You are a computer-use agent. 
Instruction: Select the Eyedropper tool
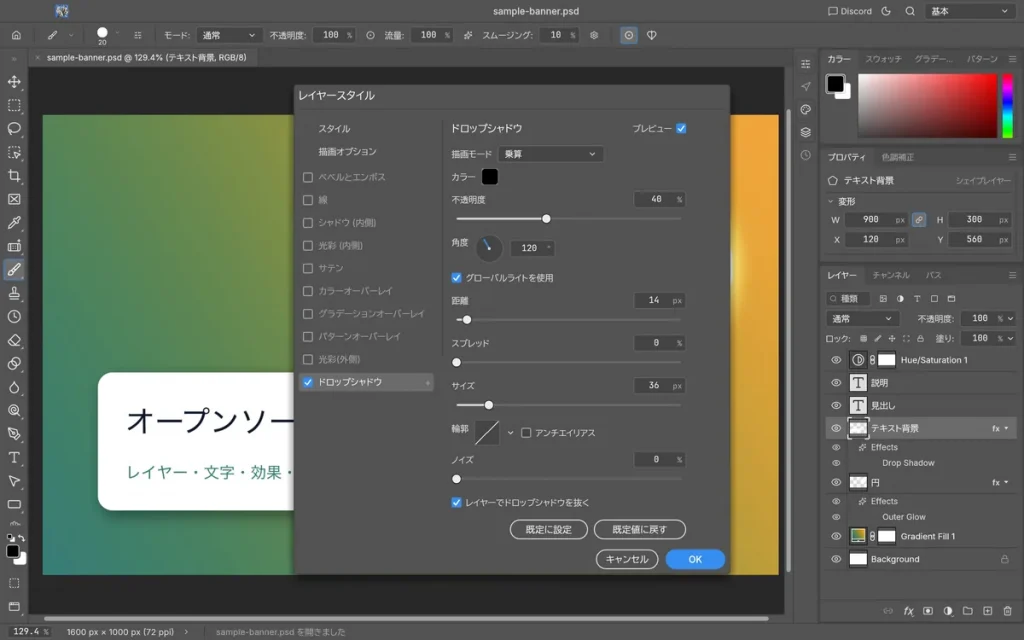point(14,223)
